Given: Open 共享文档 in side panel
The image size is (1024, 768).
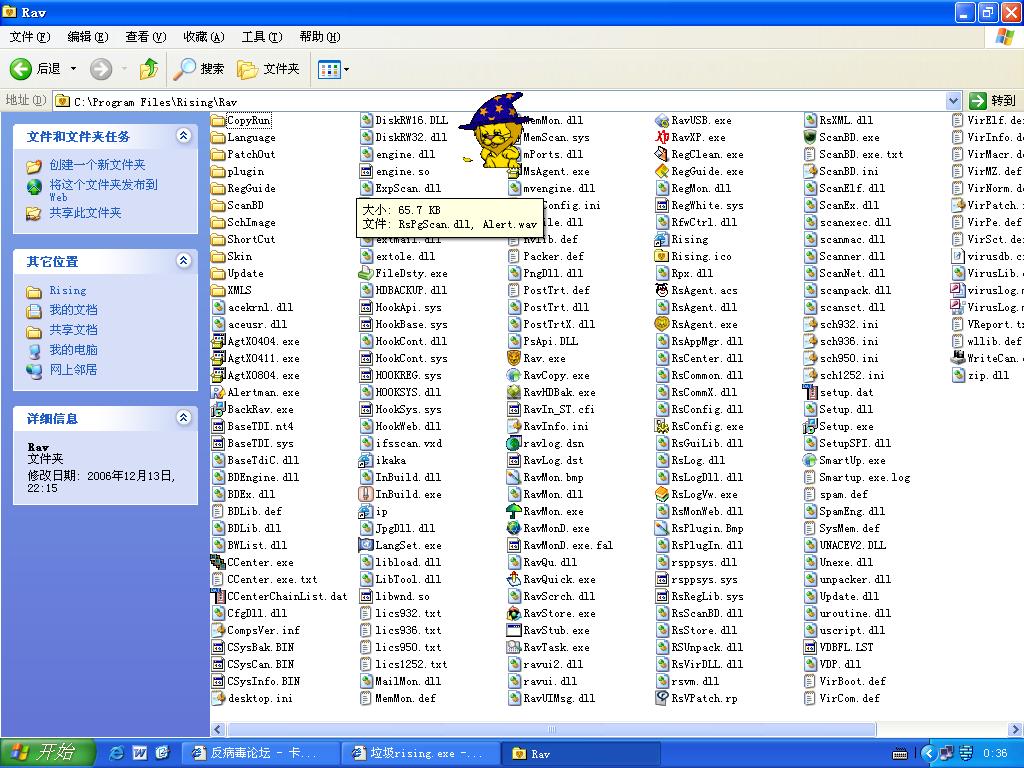Looking at the screenshot, I should [73, 330].
